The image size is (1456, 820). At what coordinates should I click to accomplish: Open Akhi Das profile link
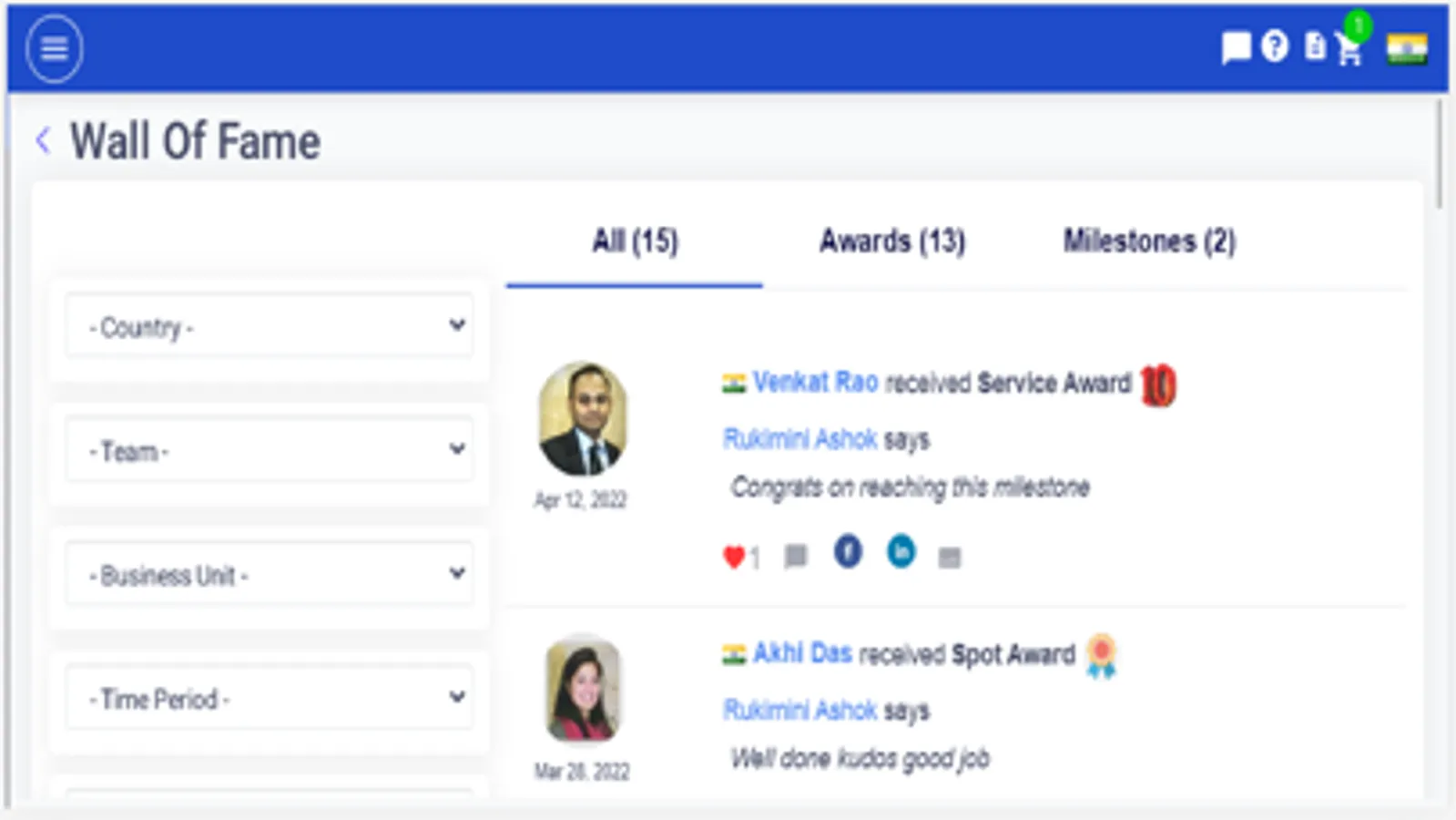coord(802,654)
